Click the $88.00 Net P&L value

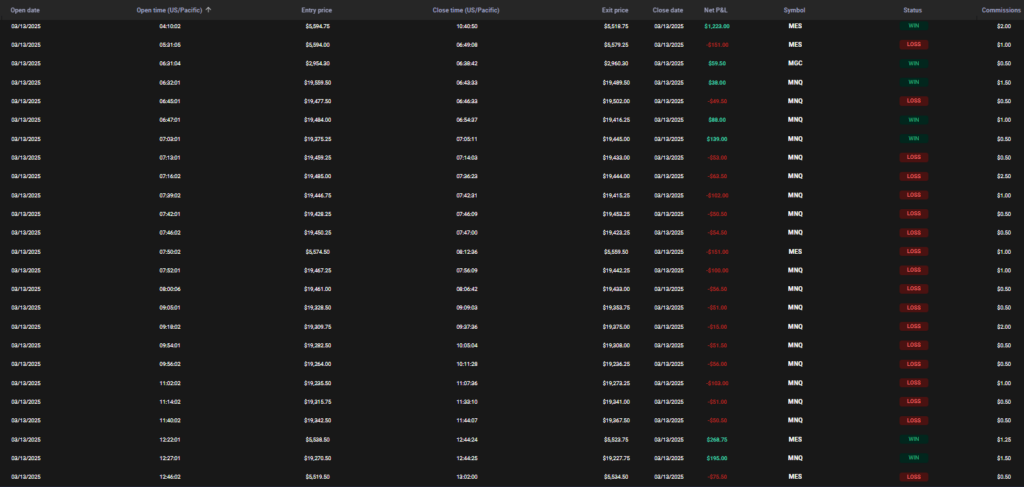tap(717, 120)
